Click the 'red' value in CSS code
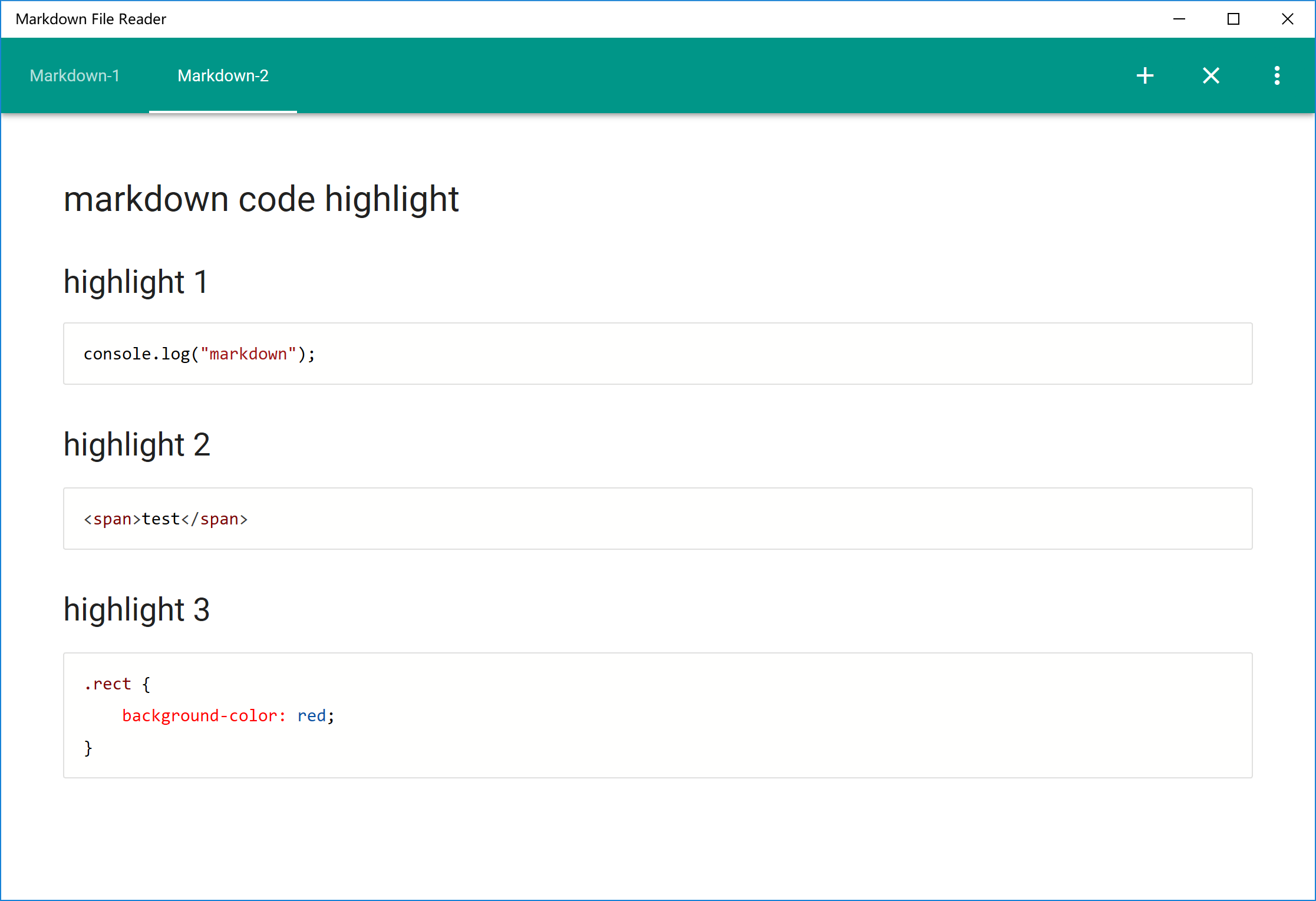1316x901 pixels. point(311,716)
